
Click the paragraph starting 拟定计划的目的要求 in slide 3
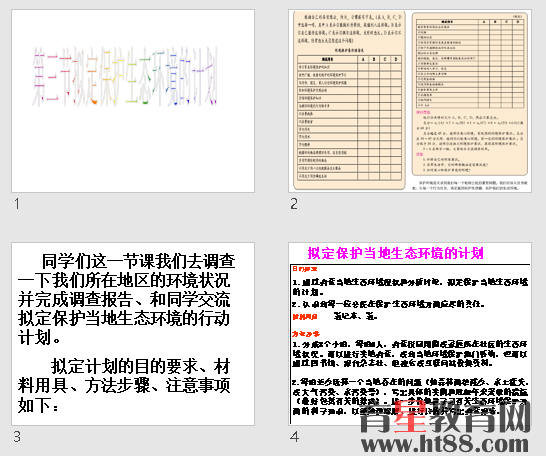coord(124,385)
